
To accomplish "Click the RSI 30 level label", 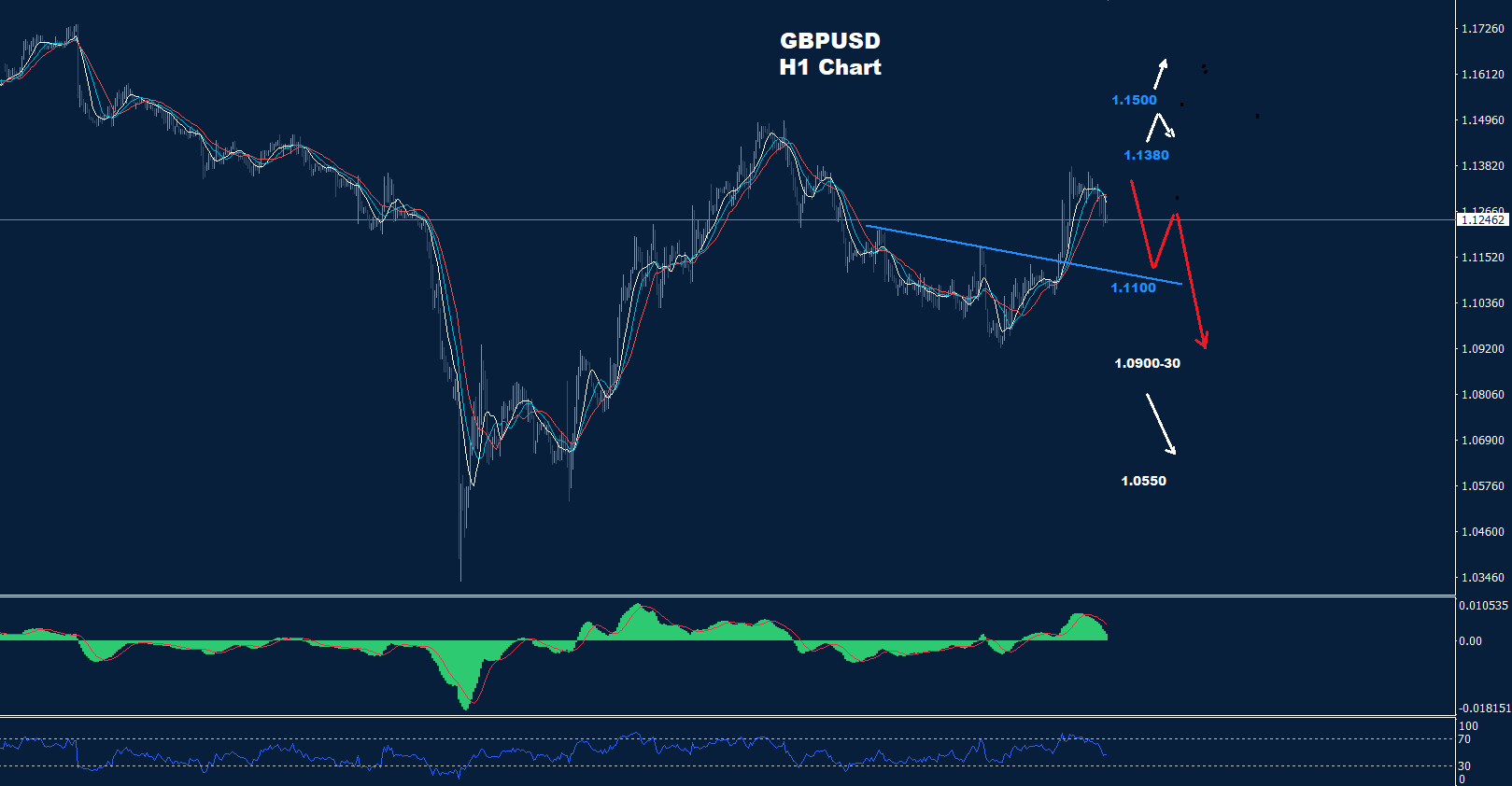I will [x=1464, y=766].
